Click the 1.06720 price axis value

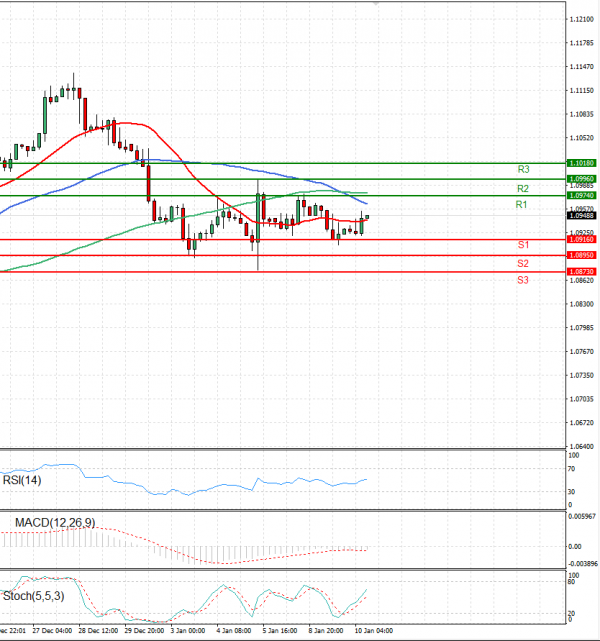tap(582, 423)
